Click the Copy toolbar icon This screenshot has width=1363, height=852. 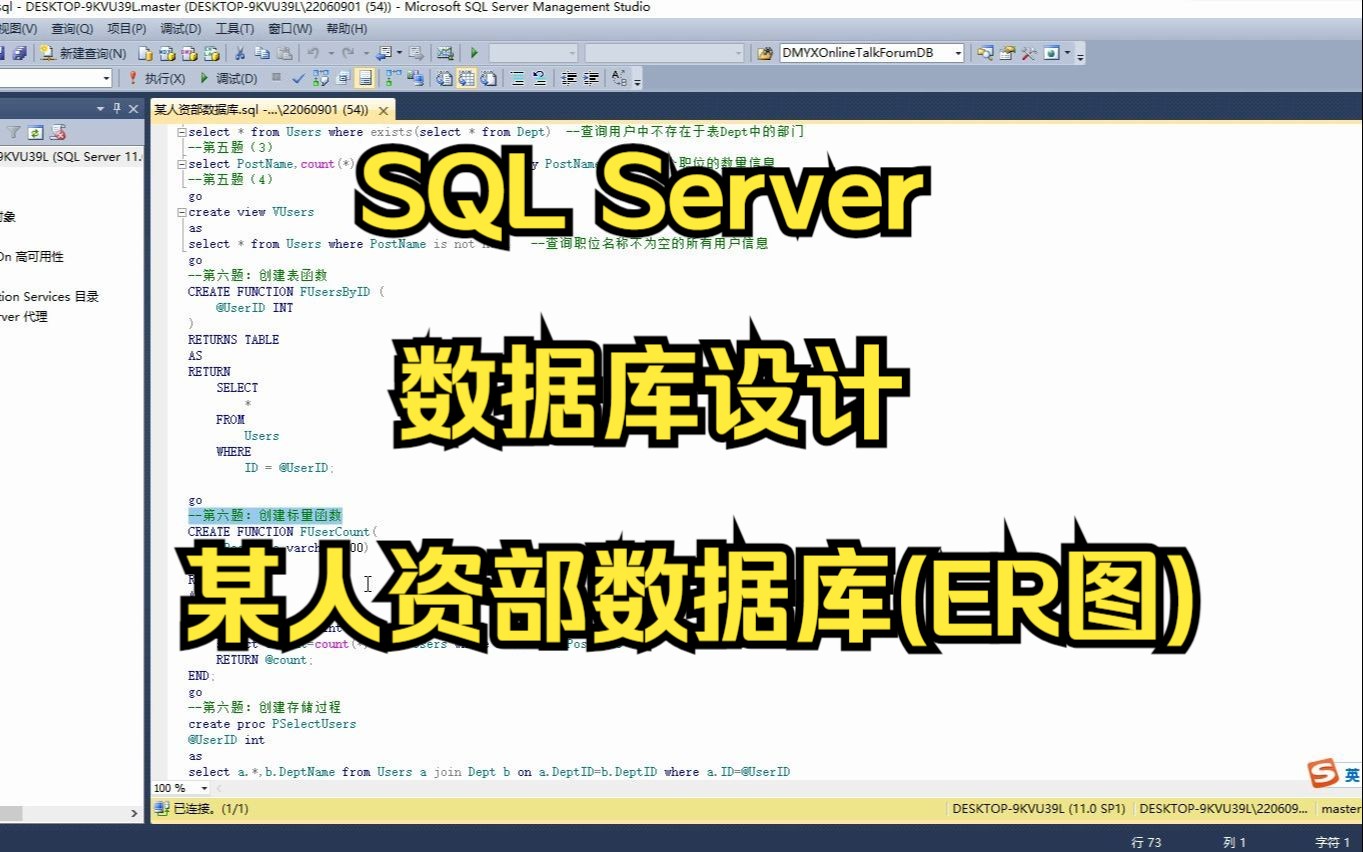[262, 53]
